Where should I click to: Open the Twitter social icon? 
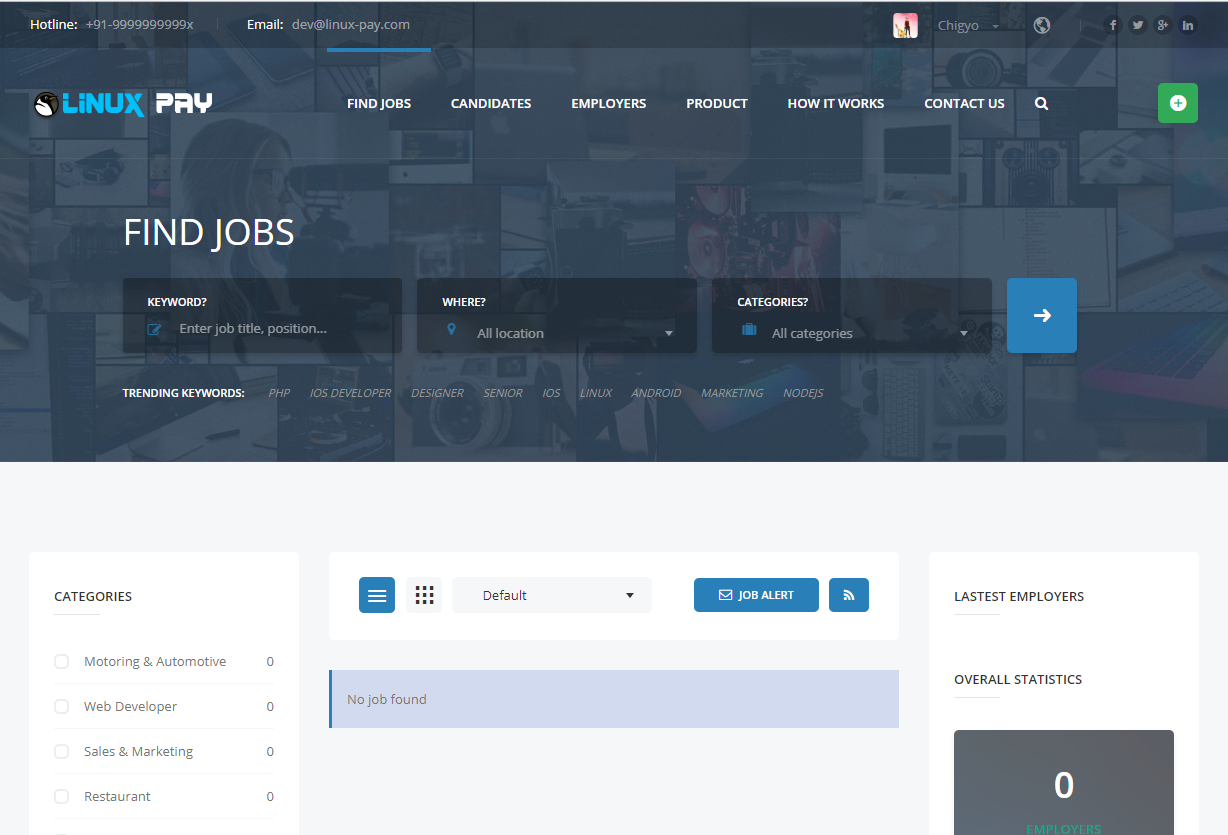1137,25
